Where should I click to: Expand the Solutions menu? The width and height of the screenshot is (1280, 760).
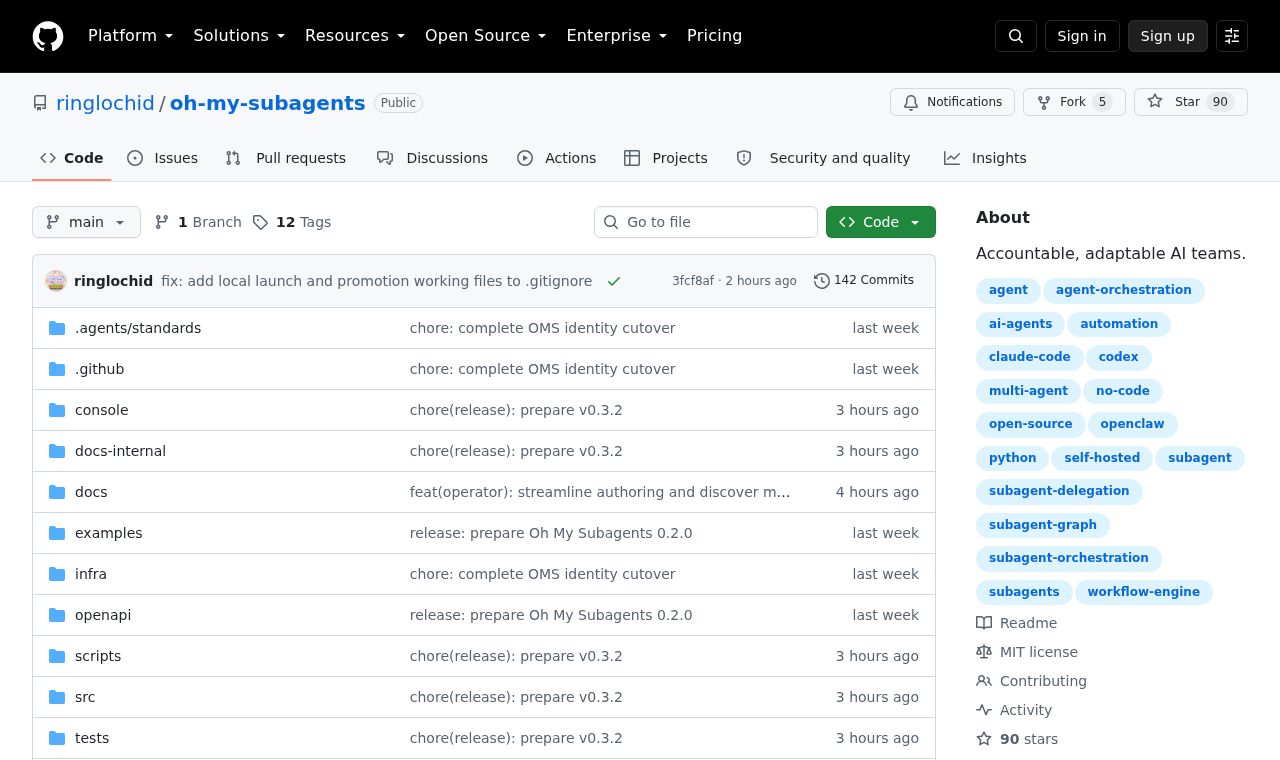239,36
